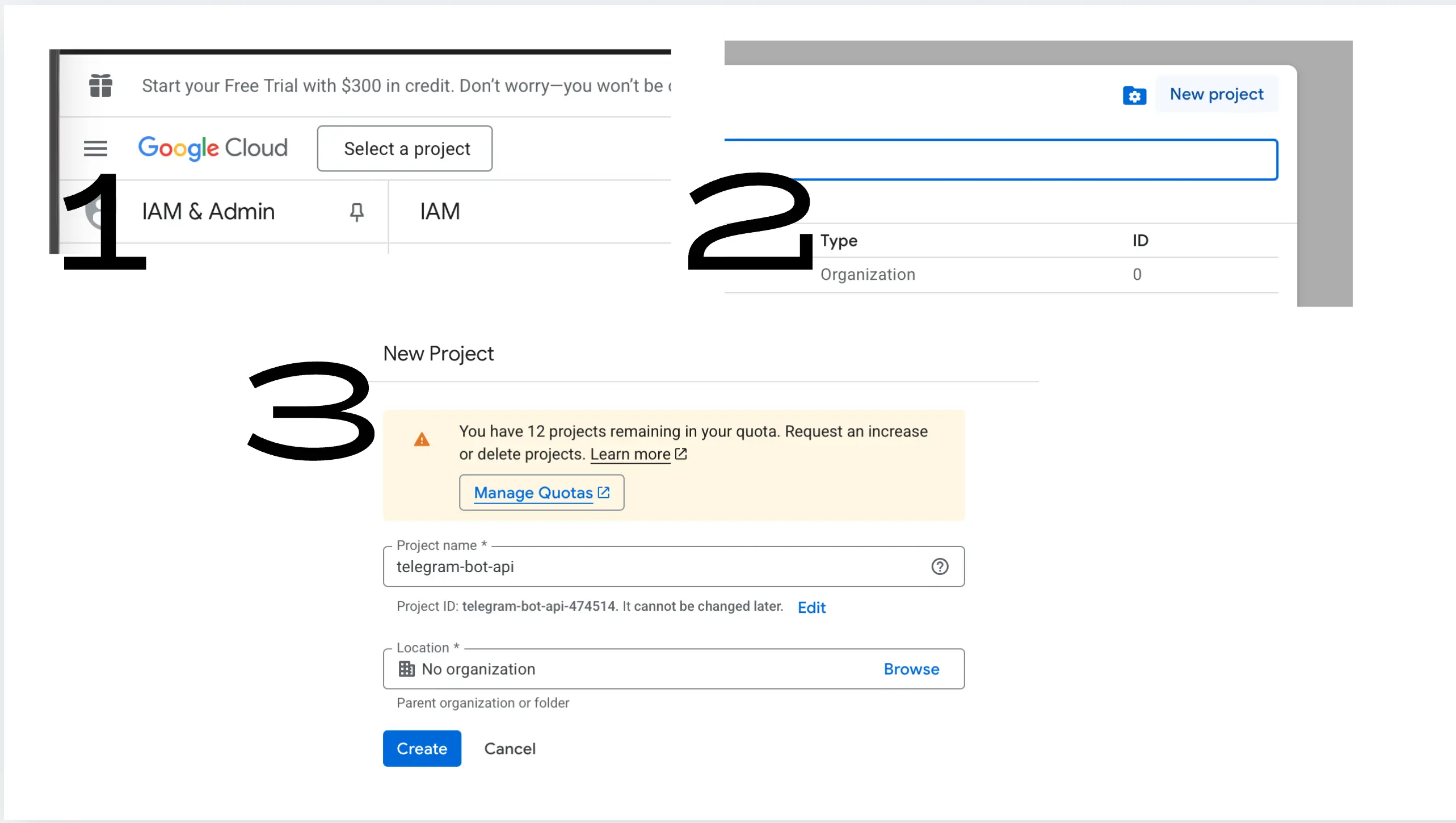Open the Learn more link
Viewport: 1456px width, 823px height.
click(x=630, y=455)
